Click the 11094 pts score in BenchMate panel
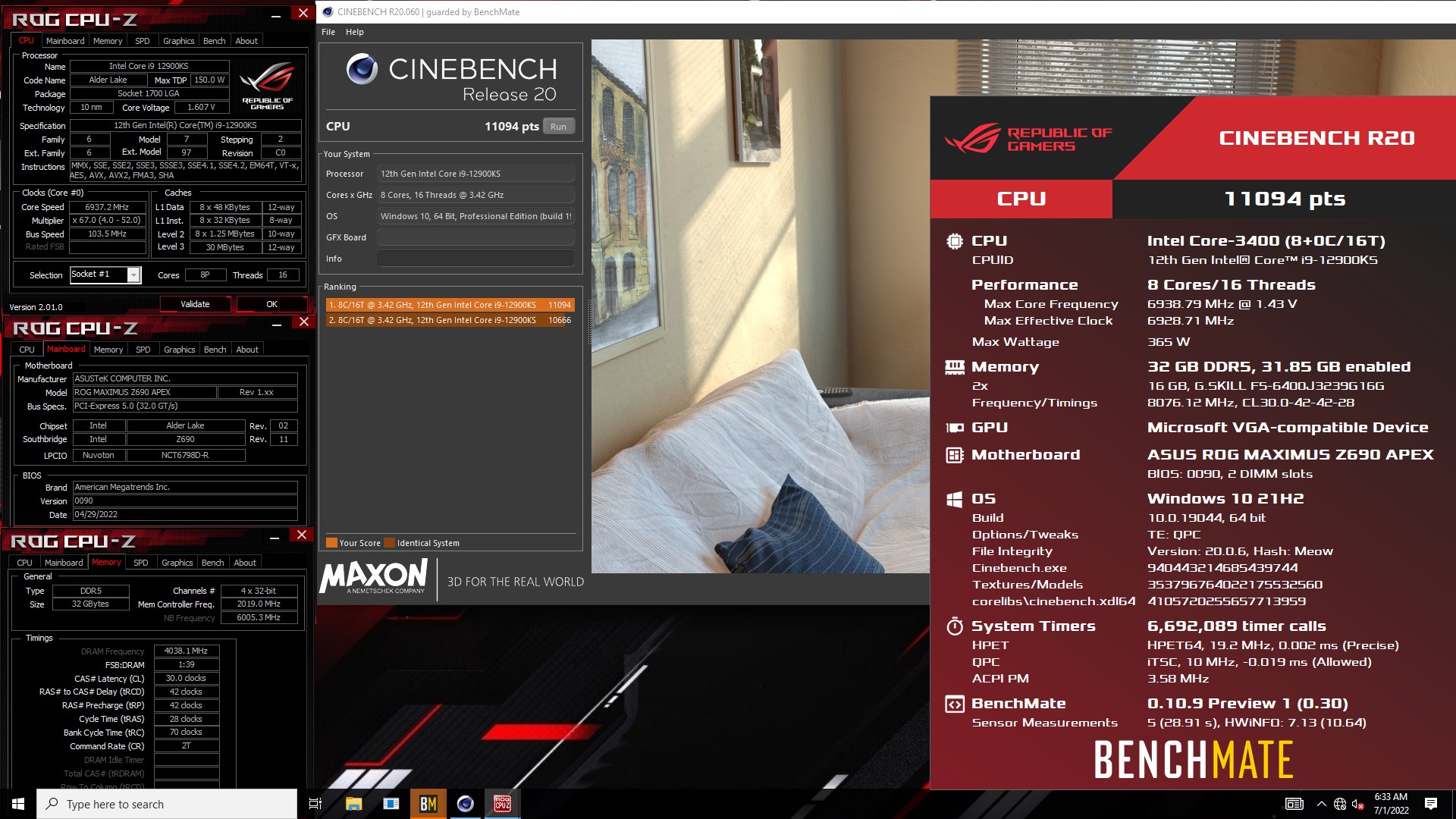The width and height of the screenshot is (1456, 819). pos(1285,199)
